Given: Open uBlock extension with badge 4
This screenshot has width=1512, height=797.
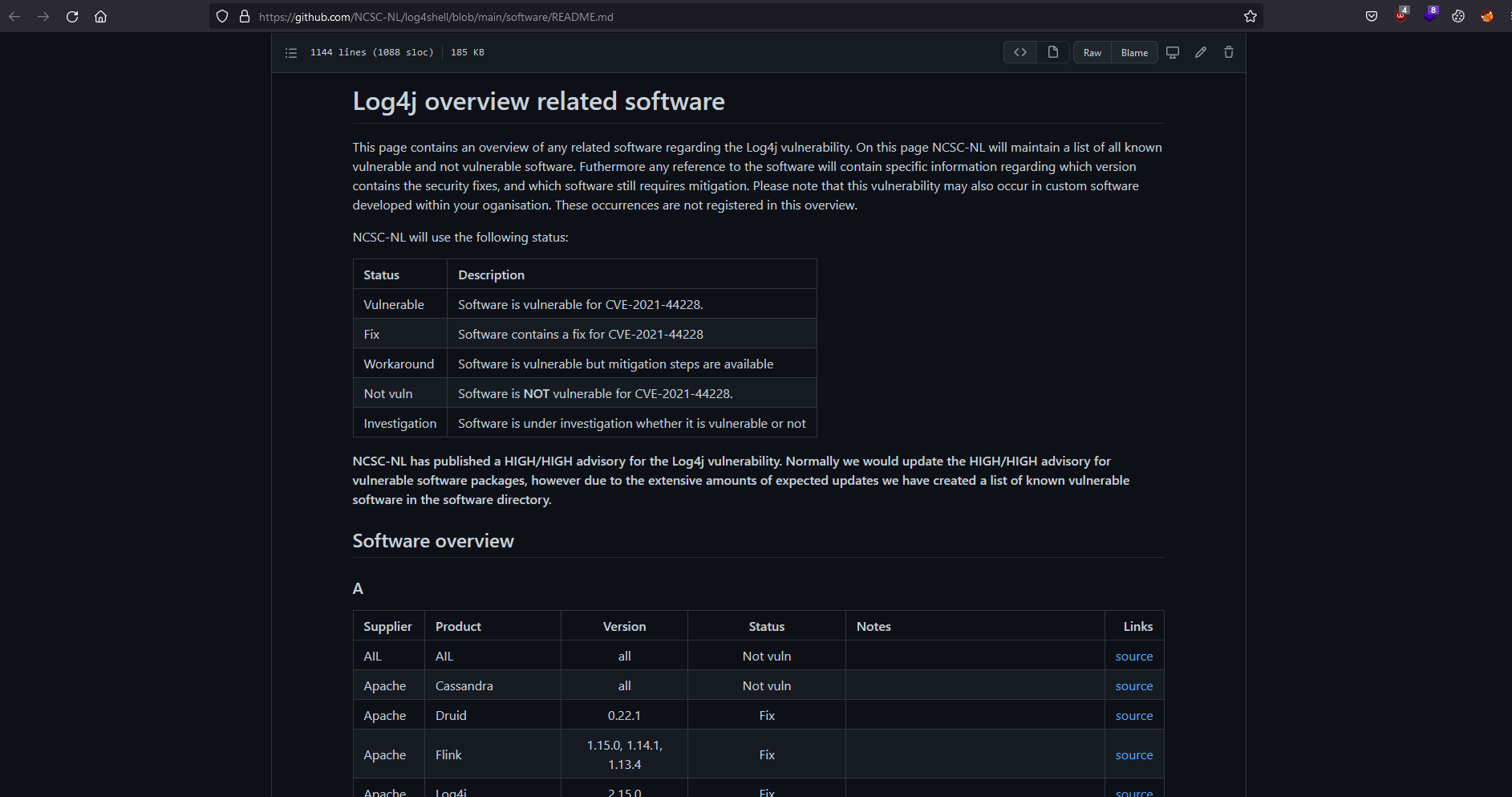Looking at the screenshot, I should tap(1401, 15).
